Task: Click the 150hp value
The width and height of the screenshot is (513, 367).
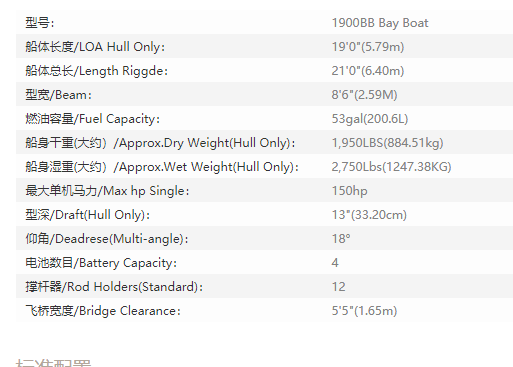Action: (x=349, y=191)
